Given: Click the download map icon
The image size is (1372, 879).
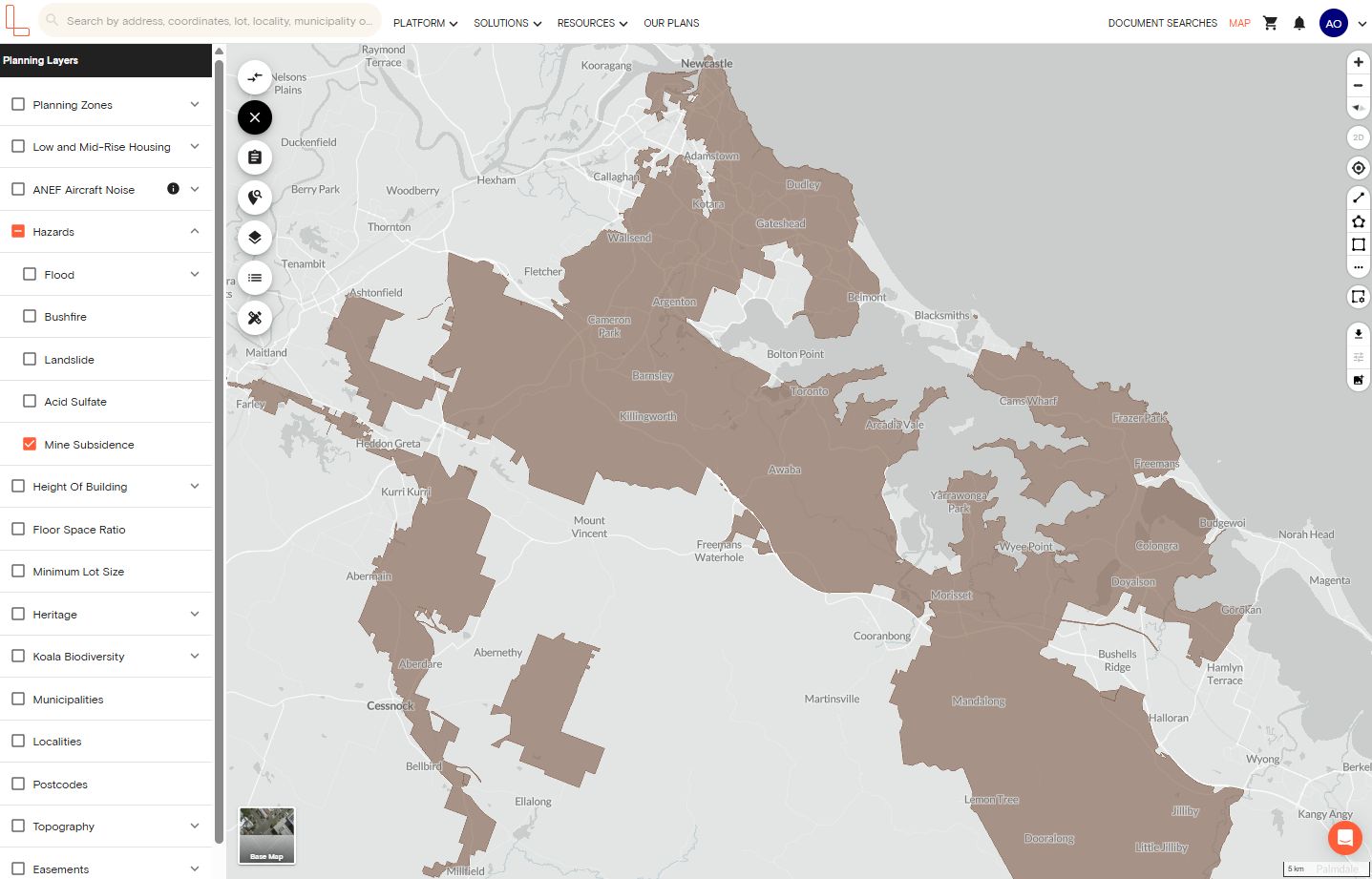Looking at the screenshot, I should [x=1358, y=334].
